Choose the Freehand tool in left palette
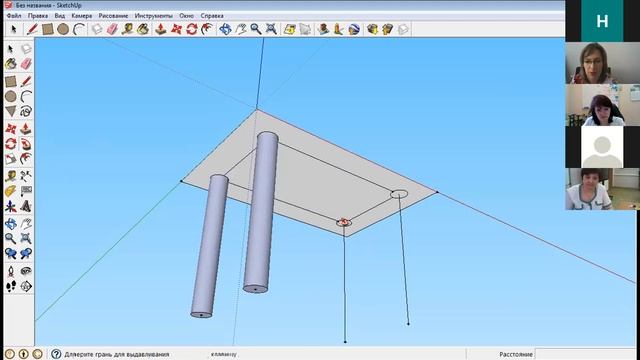The height and width of the screenshot is (360, 640). pos(26,111)
